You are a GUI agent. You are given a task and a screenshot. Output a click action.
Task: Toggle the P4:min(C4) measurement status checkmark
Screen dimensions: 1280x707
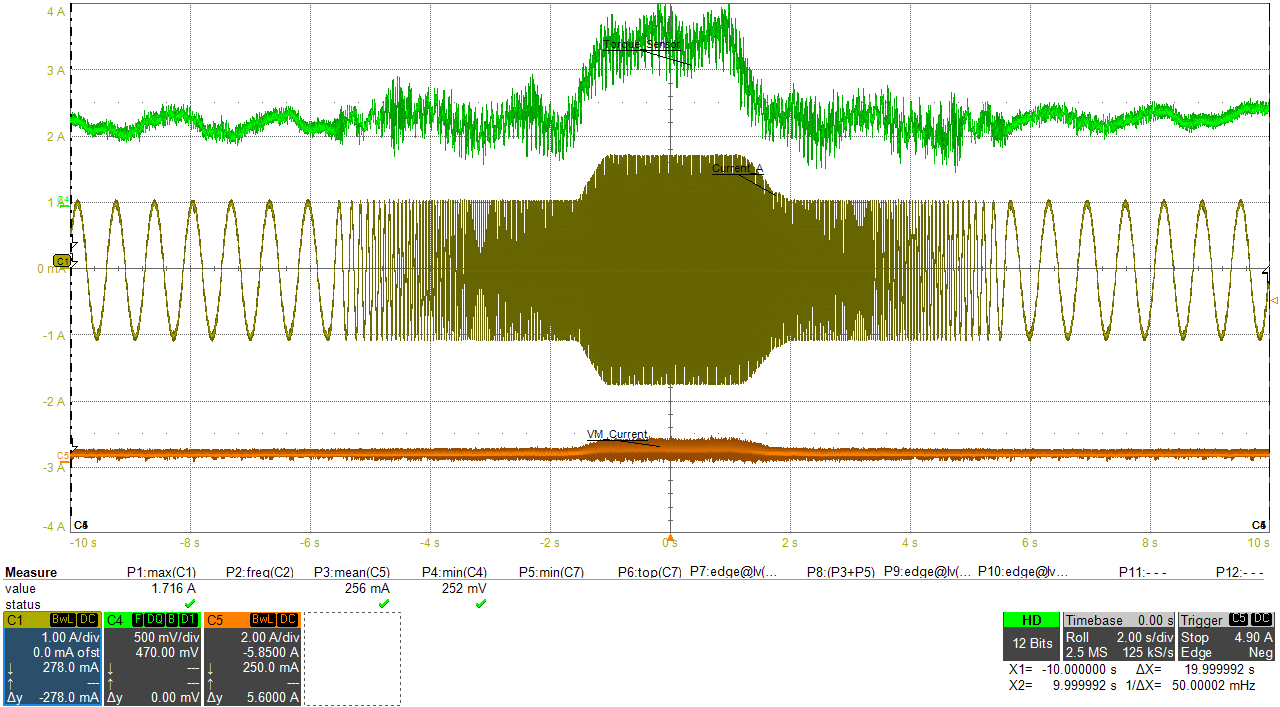pos(480,604)
